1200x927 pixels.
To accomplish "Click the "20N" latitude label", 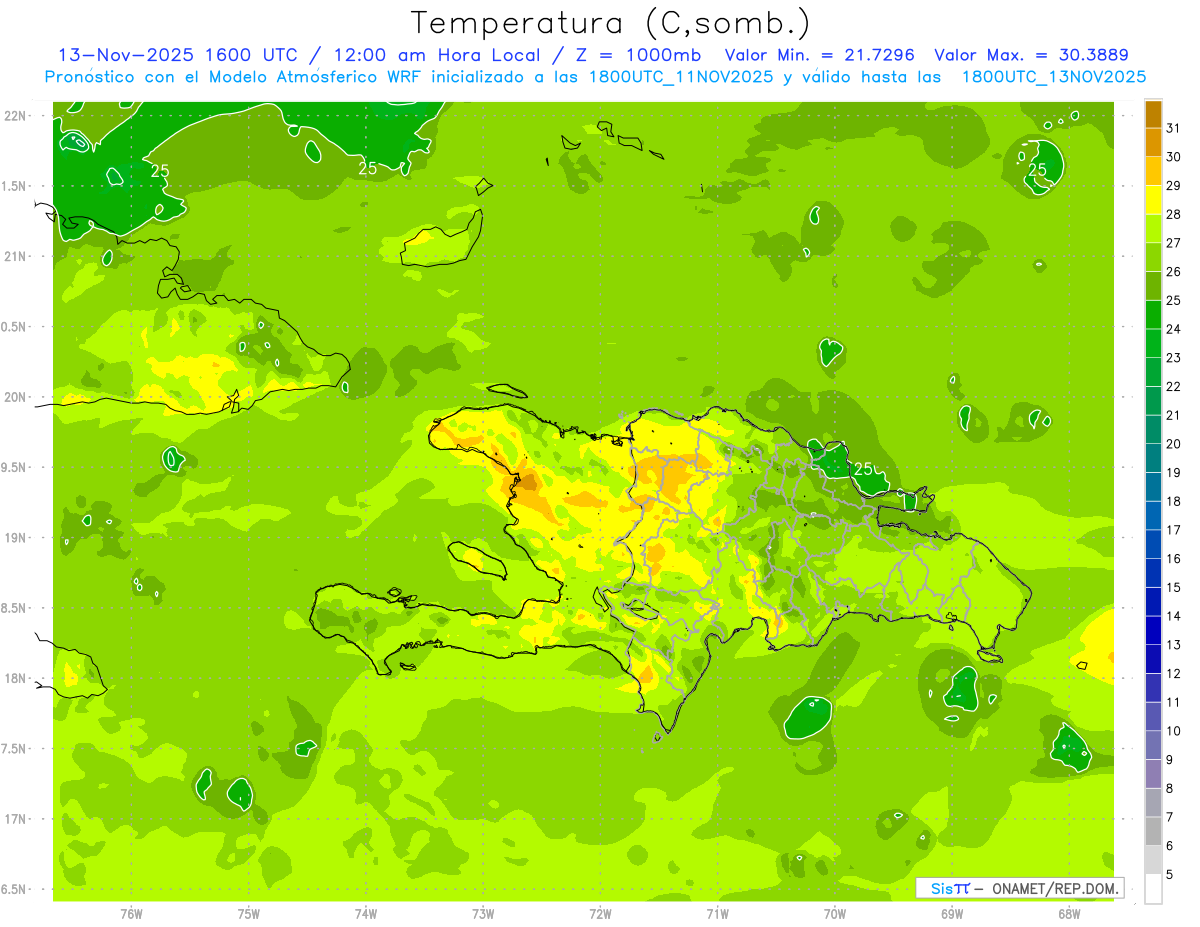I will (14, 397).
